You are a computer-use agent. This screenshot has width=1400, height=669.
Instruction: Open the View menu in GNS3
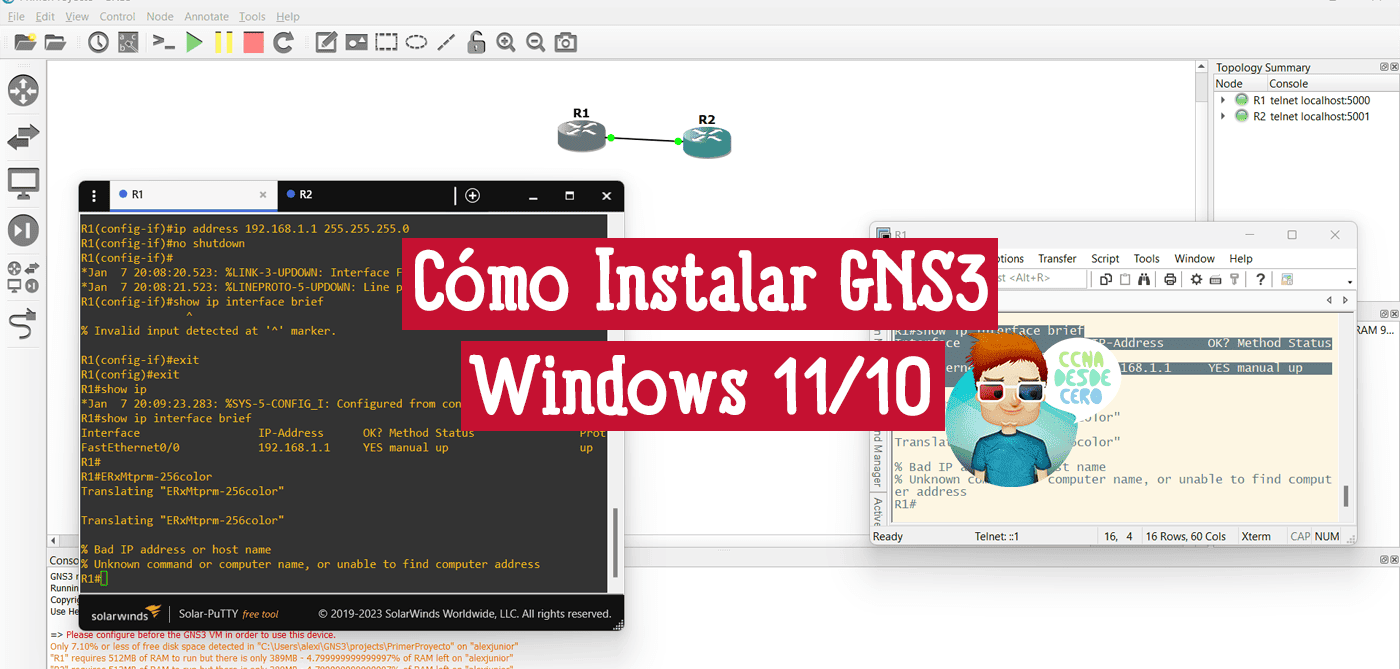[x=77, y=17]
